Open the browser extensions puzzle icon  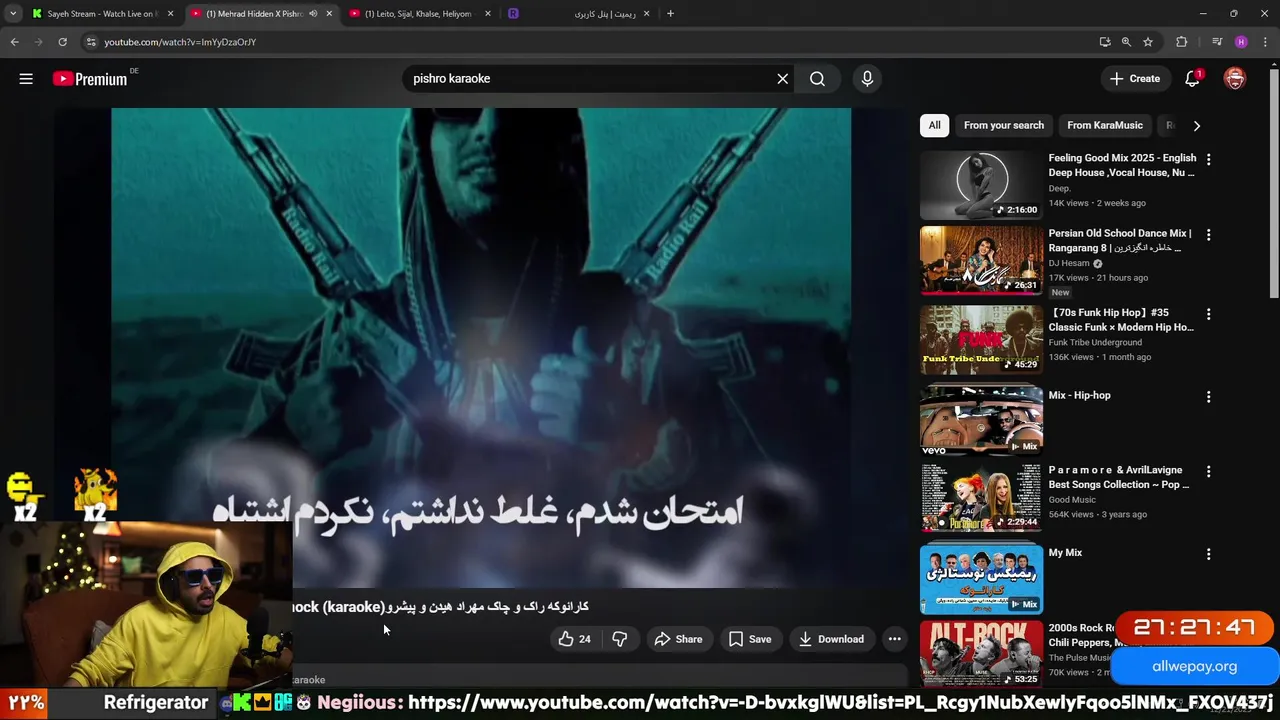click(1182, 42)
